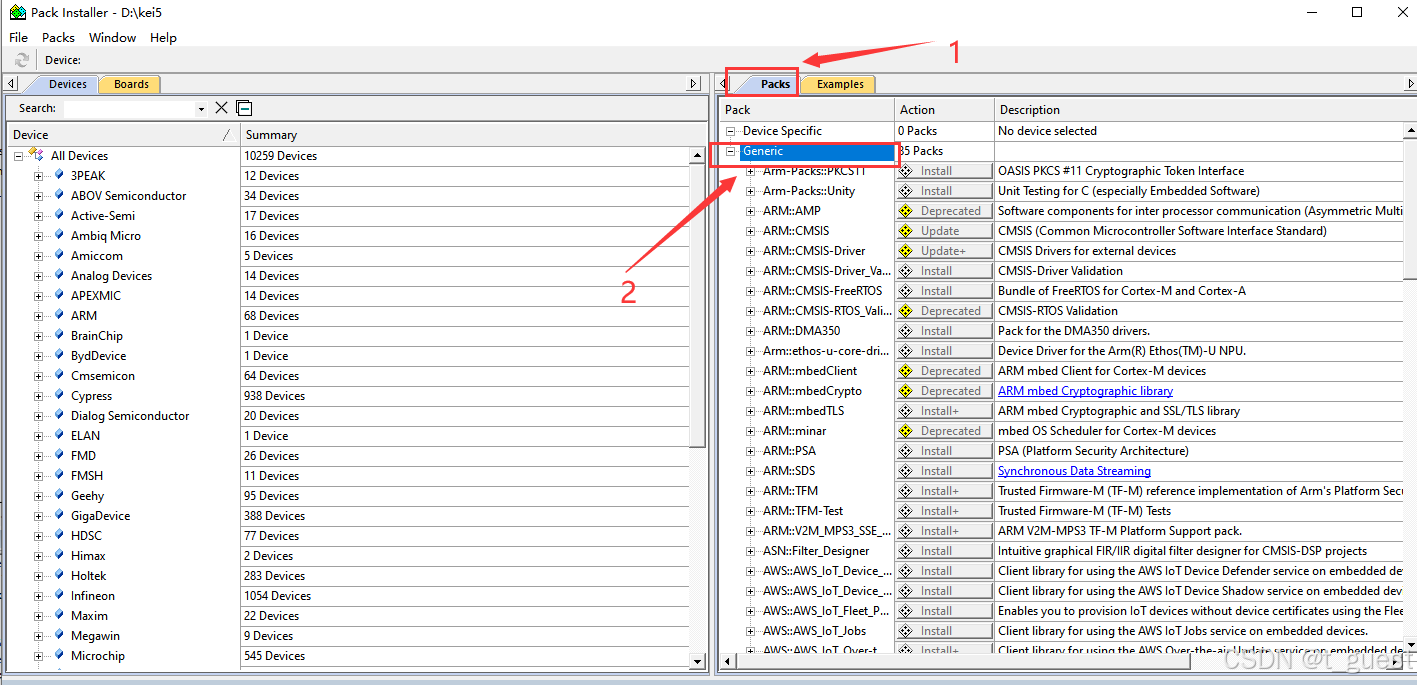The width and height of the screenshot is (1417, 685).
Task: Click the vendor icon next to 3PEAK
Action: (x=59, y=175)
